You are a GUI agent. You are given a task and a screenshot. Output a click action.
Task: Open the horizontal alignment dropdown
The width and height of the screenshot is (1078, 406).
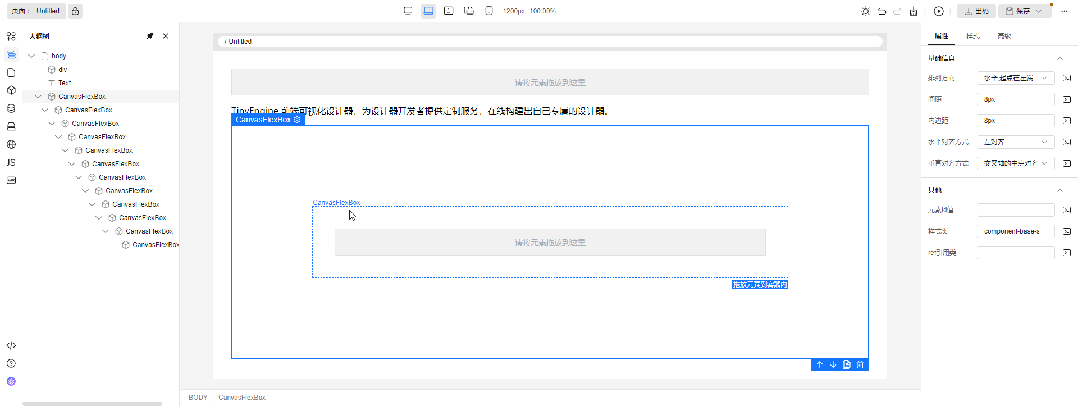point(1016,142)
